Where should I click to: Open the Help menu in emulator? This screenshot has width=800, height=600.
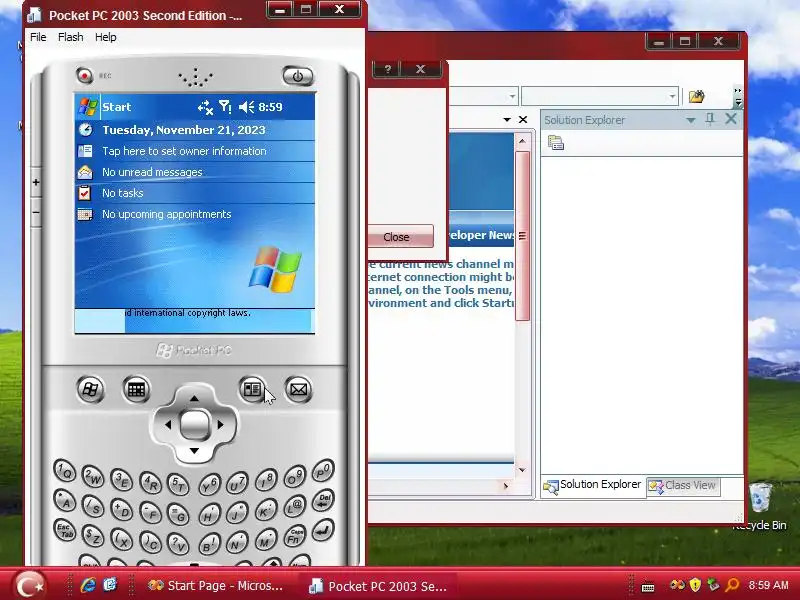click(x=106, y=37)
